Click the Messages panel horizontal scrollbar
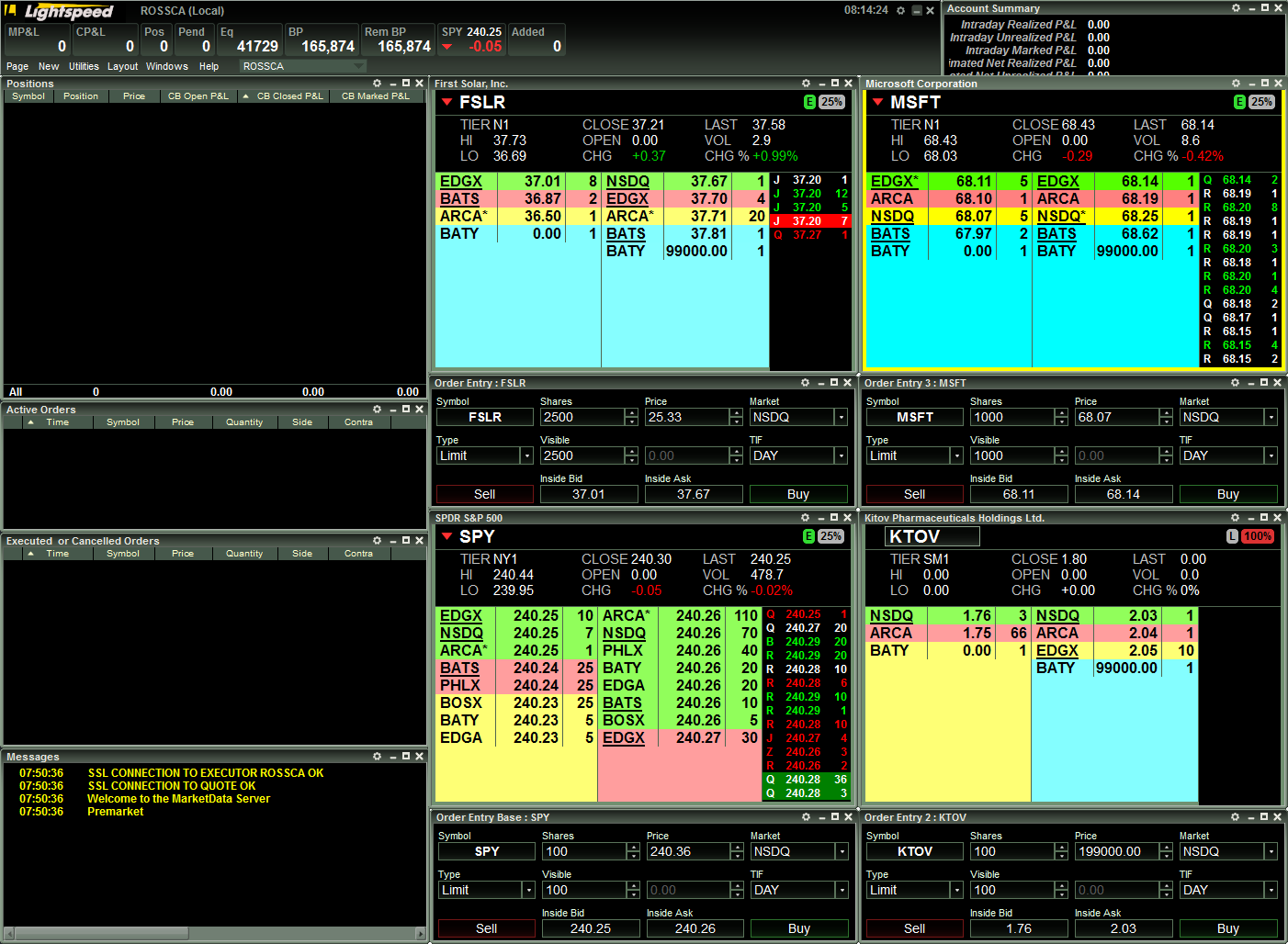1288x944 pixels. coord(215,933)
